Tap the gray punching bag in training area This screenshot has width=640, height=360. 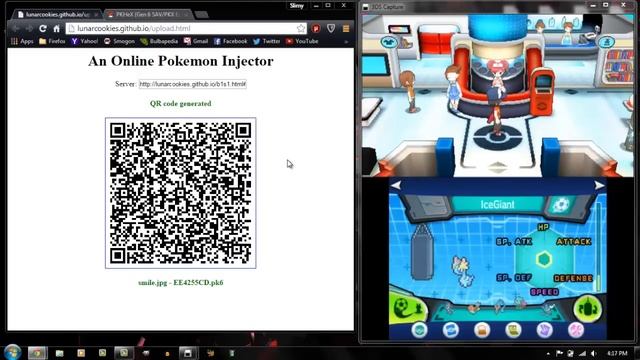pyautogui.click(x=422, y=252)
